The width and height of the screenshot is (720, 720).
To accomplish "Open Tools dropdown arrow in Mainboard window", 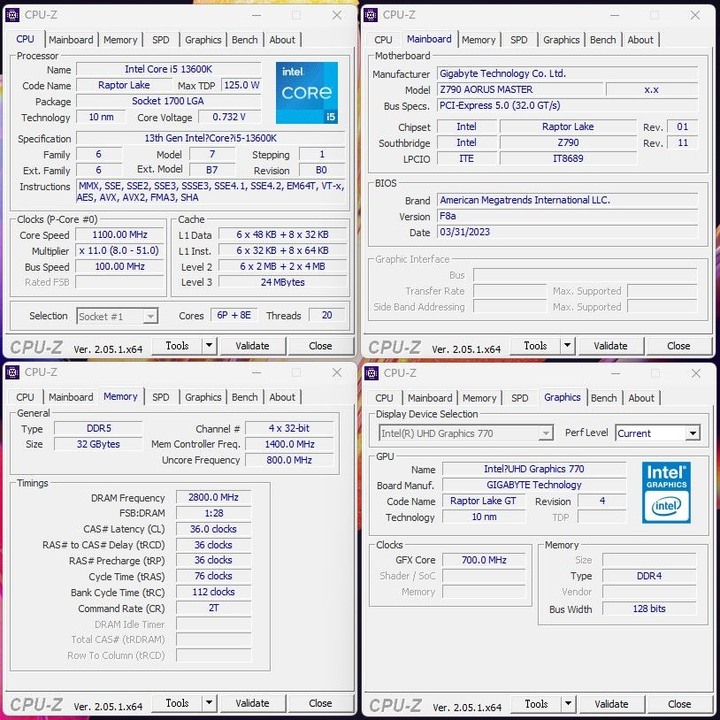I will (x=568, y=345).
